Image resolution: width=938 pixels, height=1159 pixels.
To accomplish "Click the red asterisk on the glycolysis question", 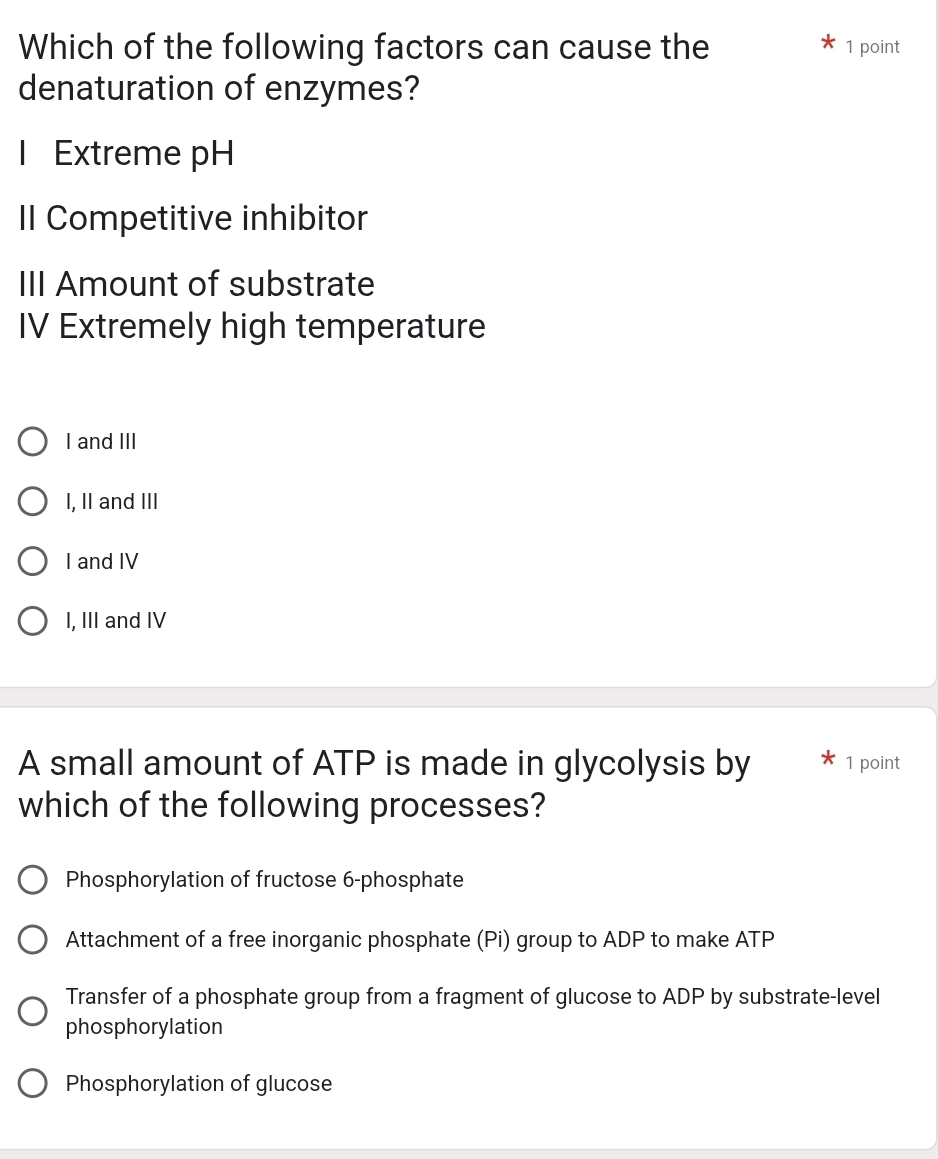I will (828, 760).
